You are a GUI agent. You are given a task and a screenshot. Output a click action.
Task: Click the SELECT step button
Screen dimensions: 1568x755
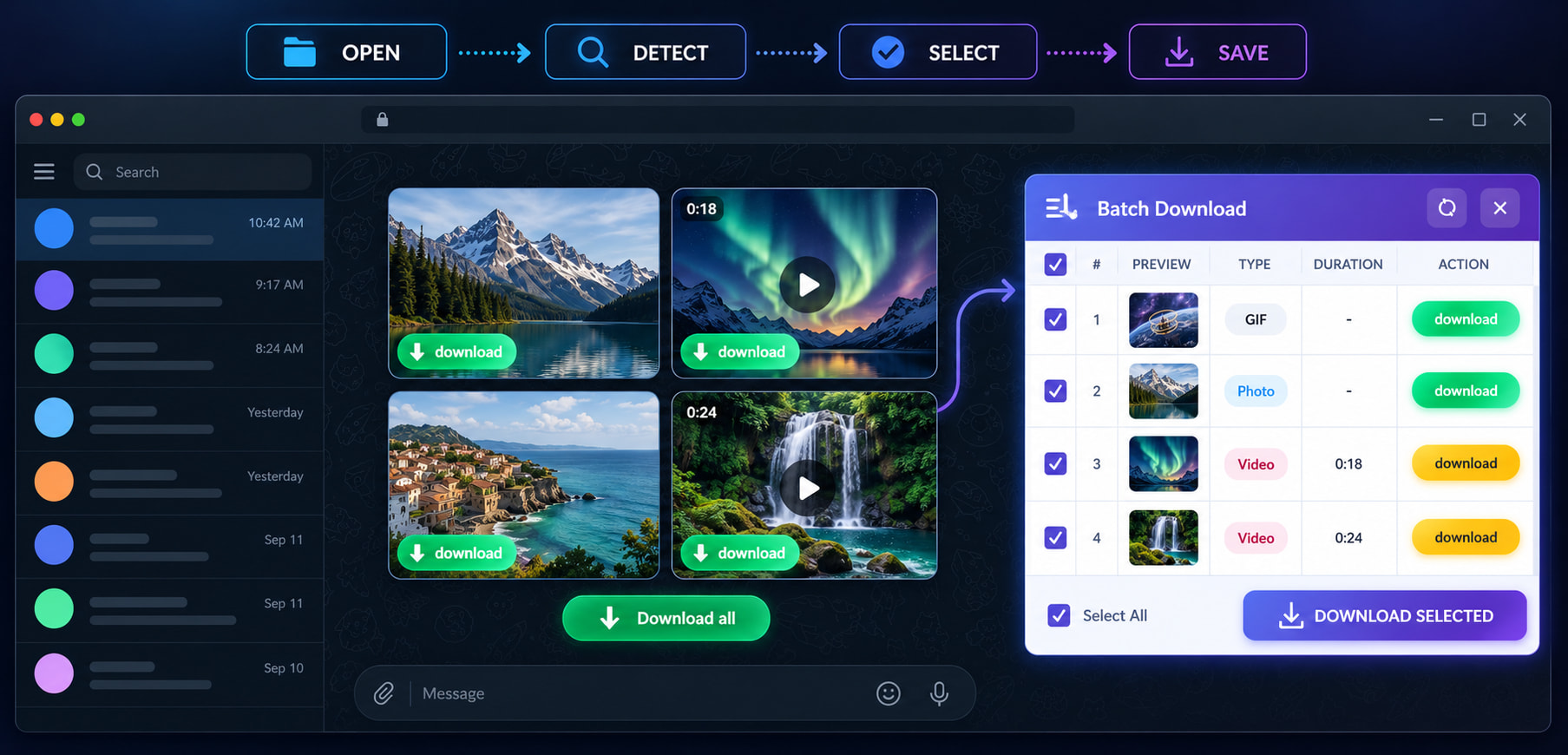[x=937, y=52]
